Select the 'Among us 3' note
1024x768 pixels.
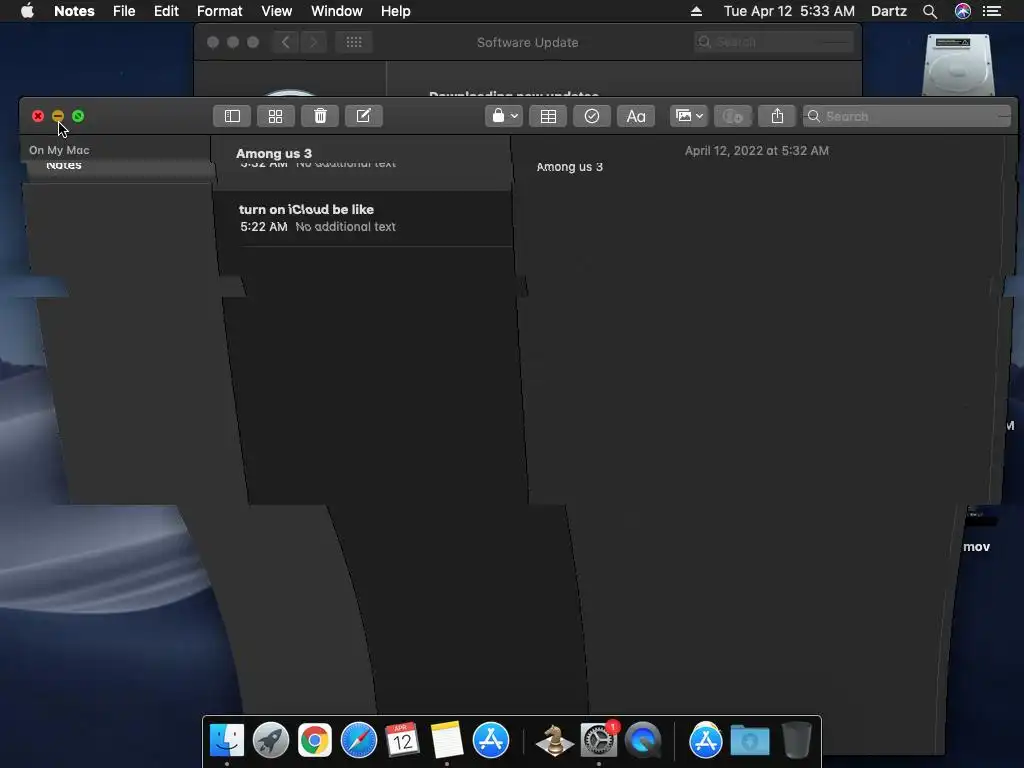(x=362, y=162)
